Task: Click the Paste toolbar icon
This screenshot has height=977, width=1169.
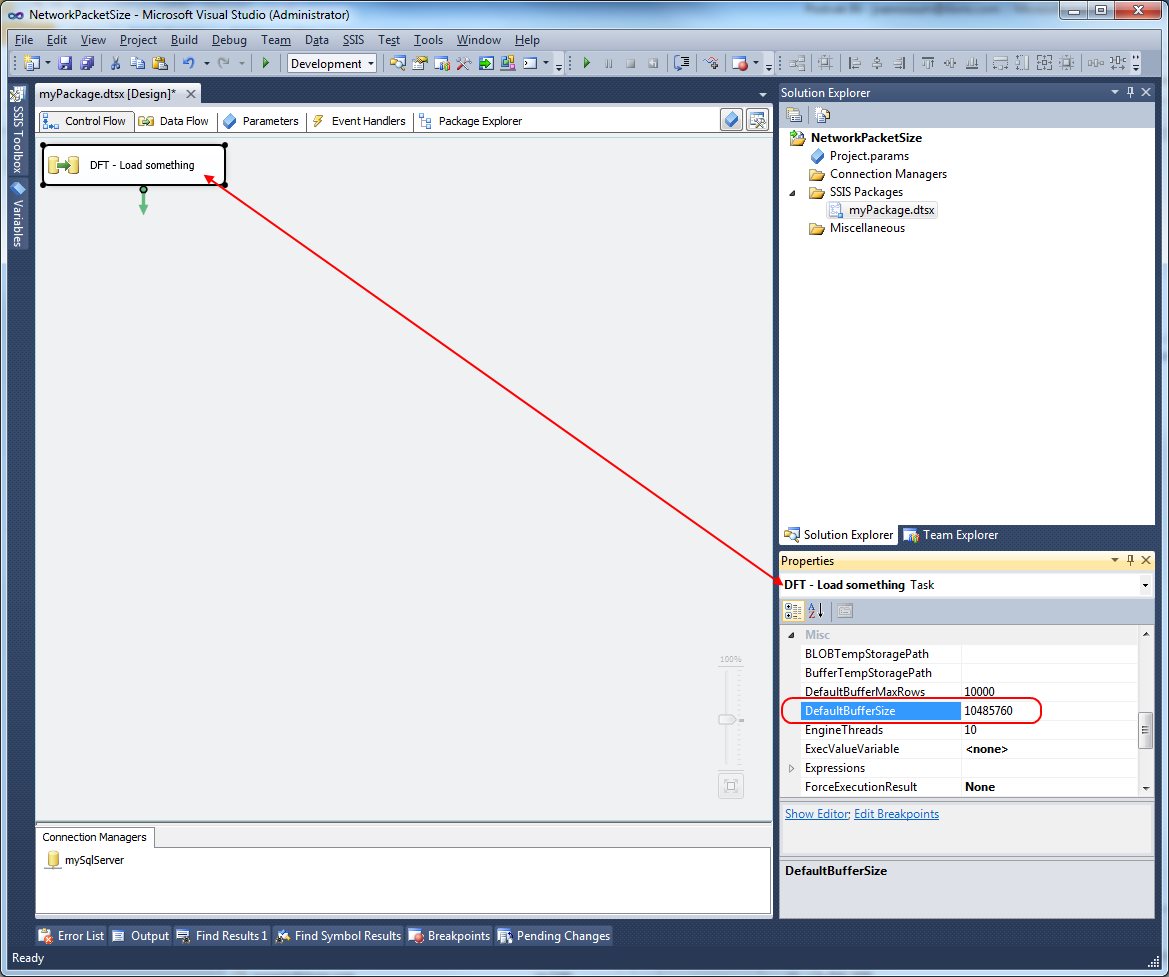Action: [x=160, y=62]
